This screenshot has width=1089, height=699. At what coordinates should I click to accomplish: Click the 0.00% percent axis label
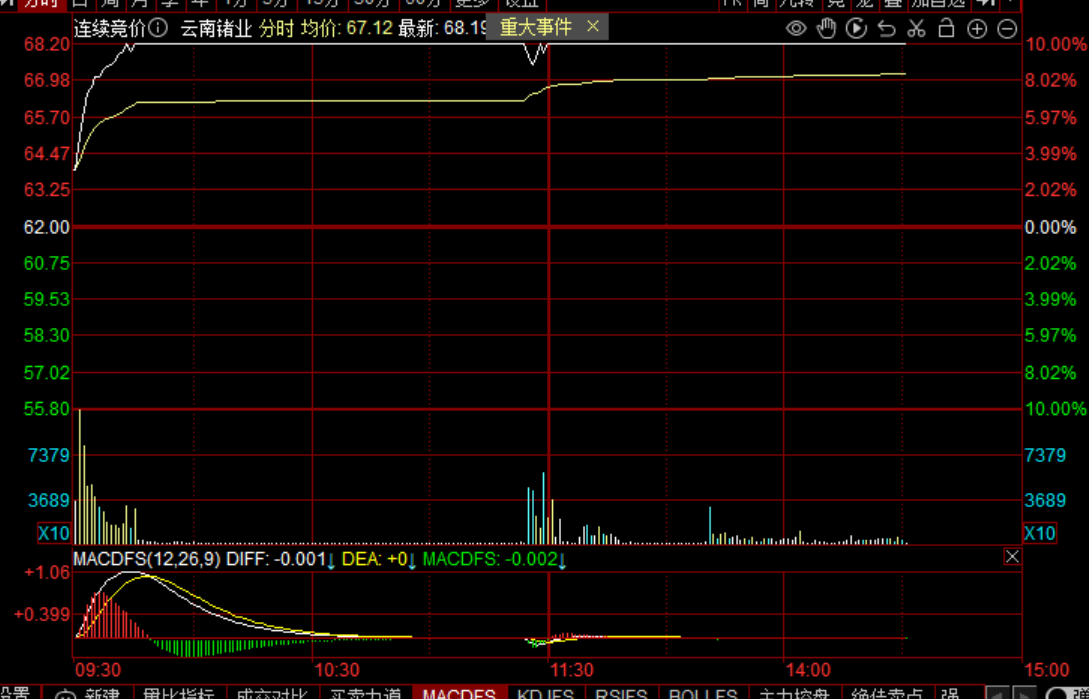coord(1051,227)
